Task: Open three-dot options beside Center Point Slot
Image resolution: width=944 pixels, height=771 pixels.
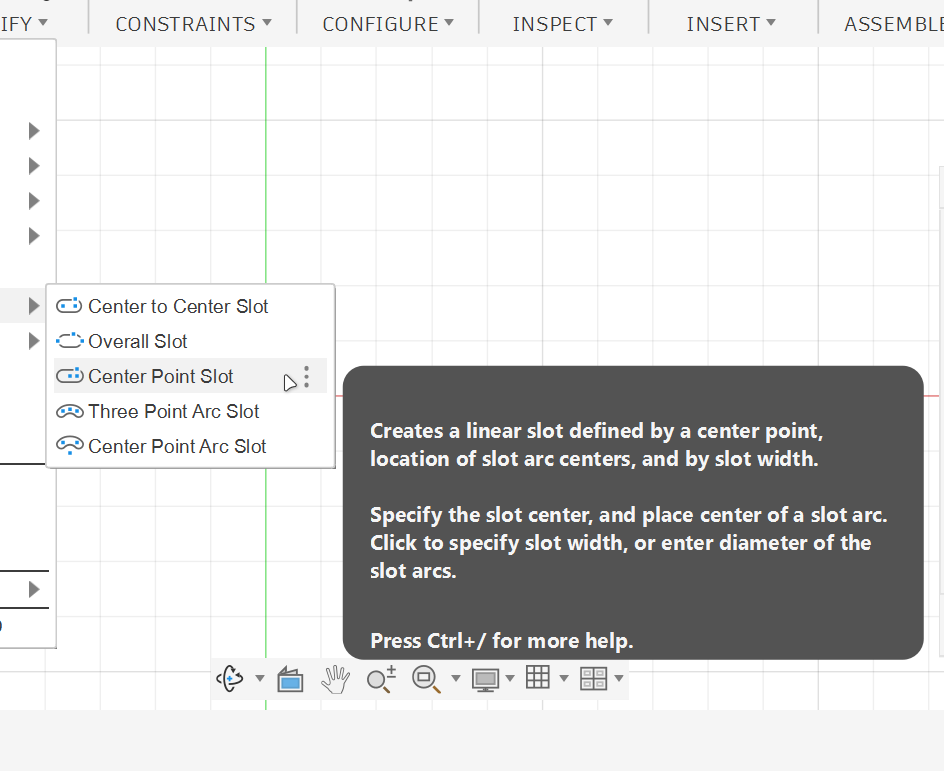Action: (x=306, y=377)
